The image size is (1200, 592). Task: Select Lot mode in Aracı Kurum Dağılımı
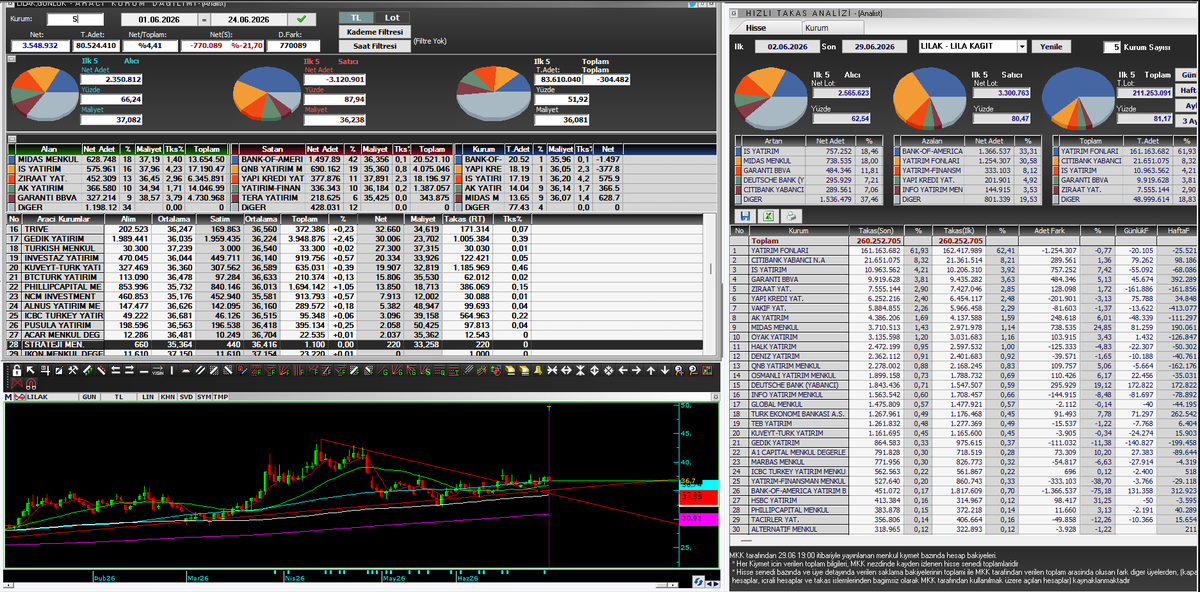(392, 17)
